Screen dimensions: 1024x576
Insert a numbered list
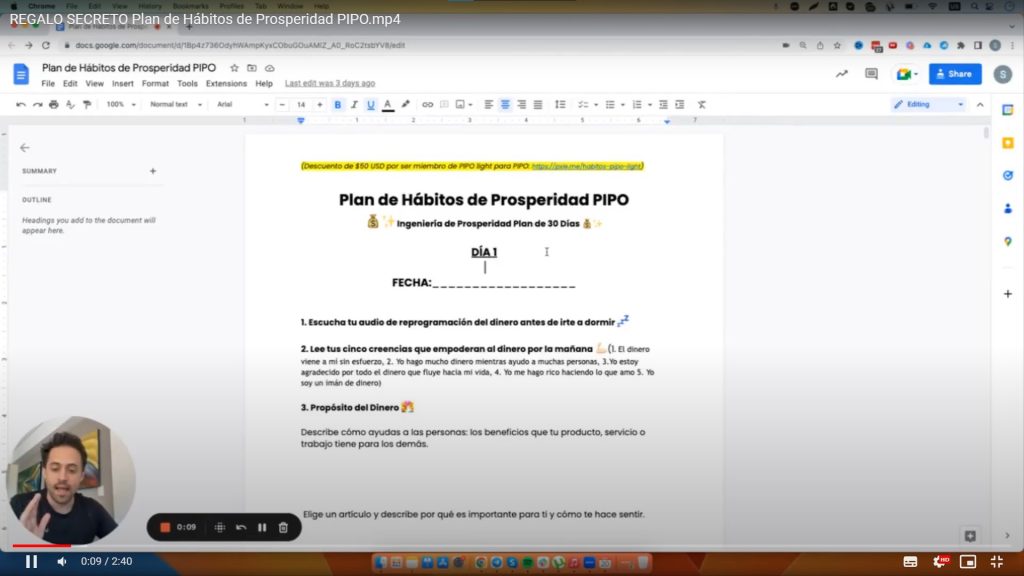pyautogui.click(x=637, y=104)
